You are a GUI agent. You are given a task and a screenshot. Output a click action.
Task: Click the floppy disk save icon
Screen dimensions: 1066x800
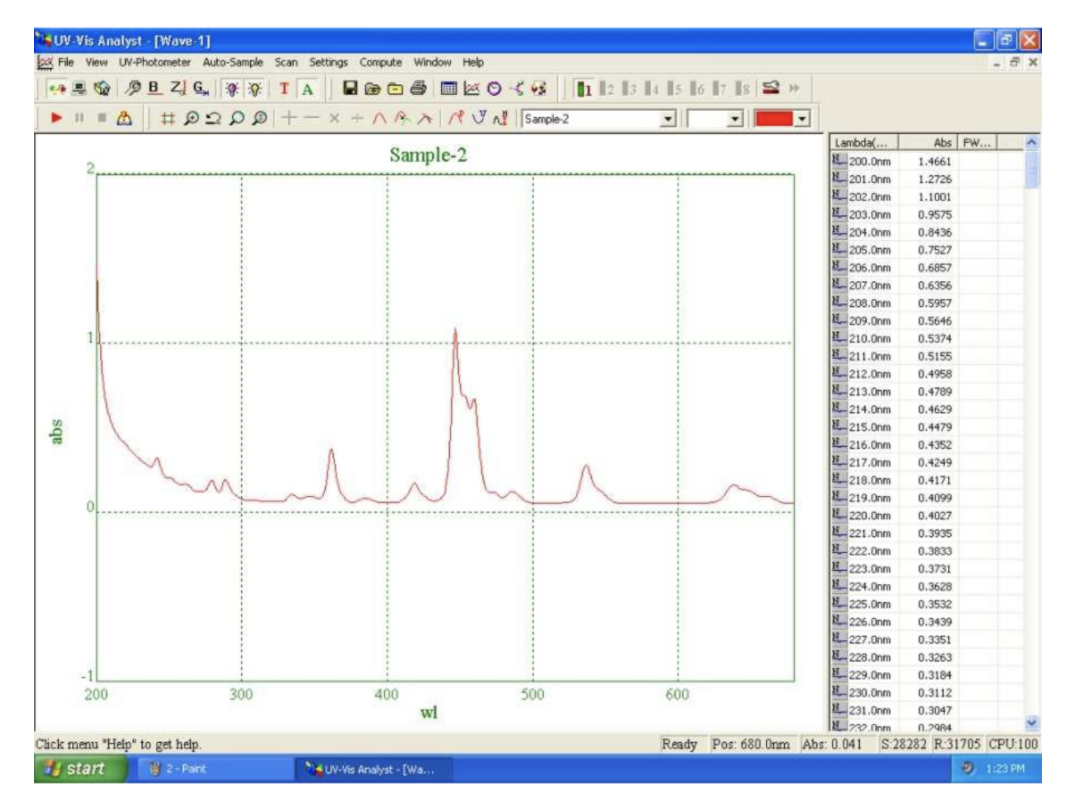(349, 88)
